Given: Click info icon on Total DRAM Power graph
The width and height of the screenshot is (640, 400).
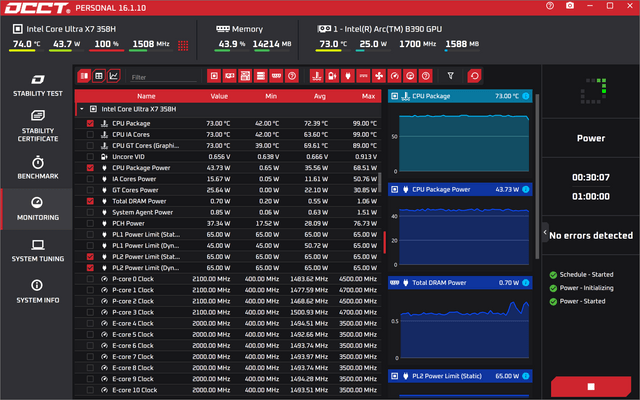Looking at the screenshot, I should (526, 282).
